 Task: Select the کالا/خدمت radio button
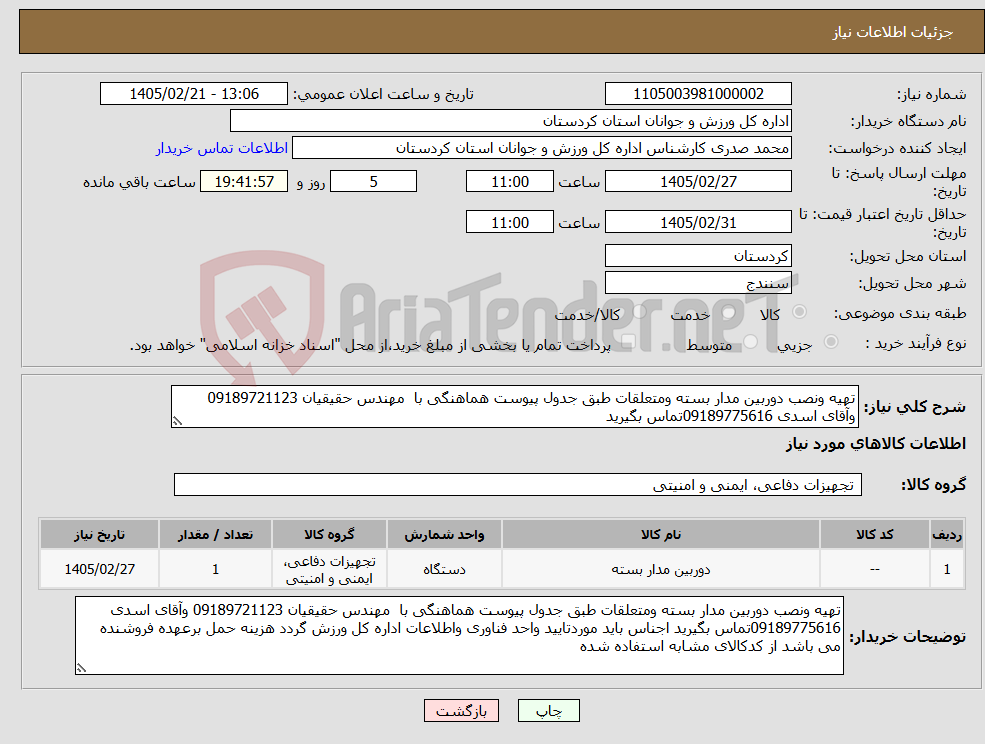click(x=639, y=312)
